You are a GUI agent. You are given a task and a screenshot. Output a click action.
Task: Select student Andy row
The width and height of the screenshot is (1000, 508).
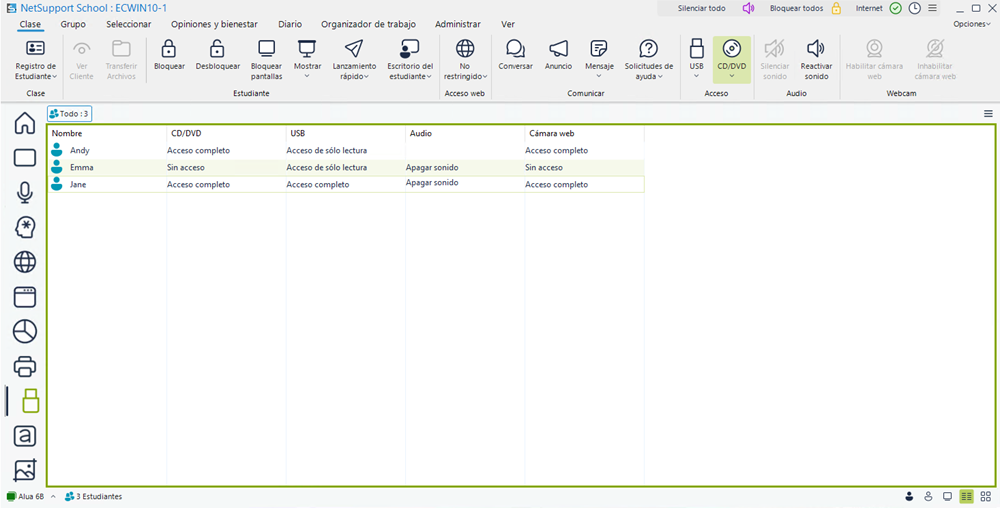click(x=346, y=150)
